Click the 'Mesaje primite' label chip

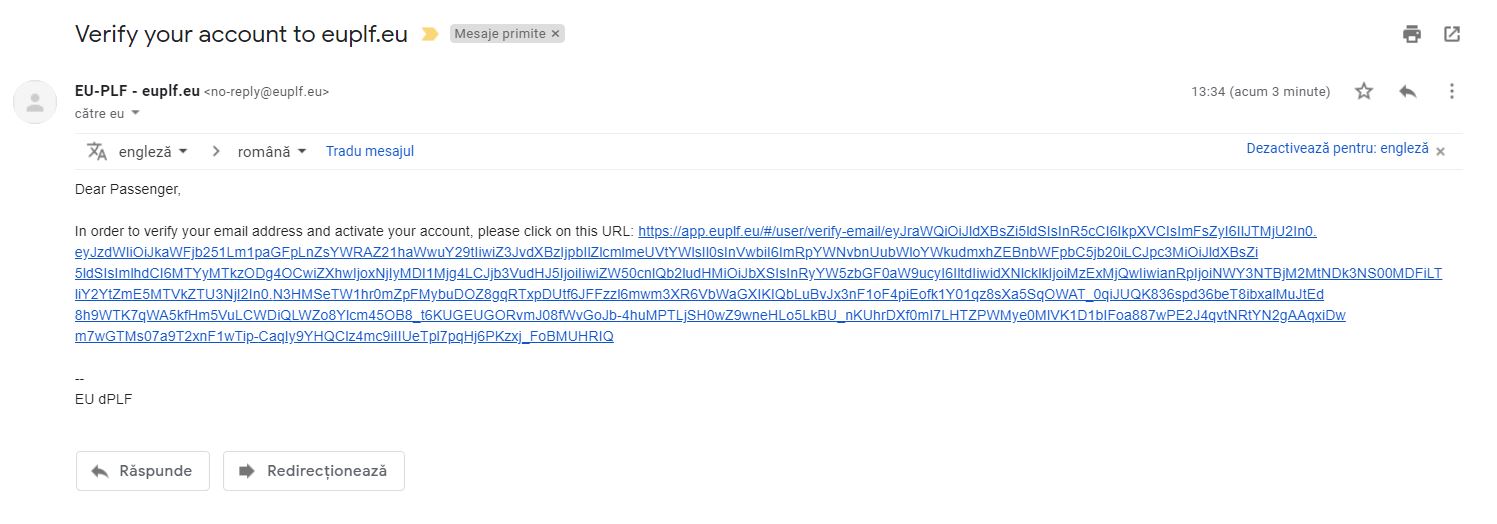click(x=500, y=34)
